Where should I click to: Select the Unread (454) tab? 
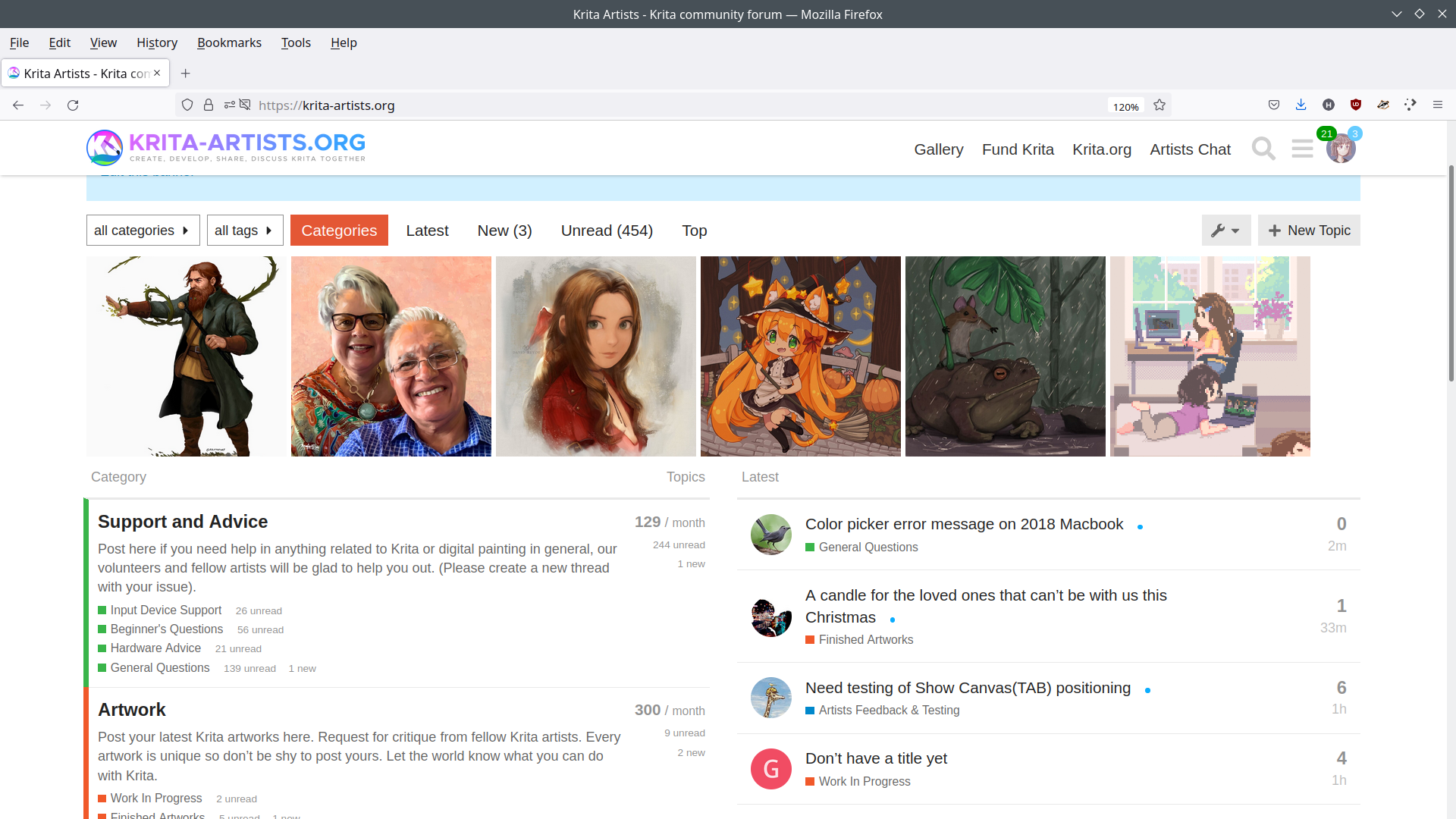coord(606,230)
